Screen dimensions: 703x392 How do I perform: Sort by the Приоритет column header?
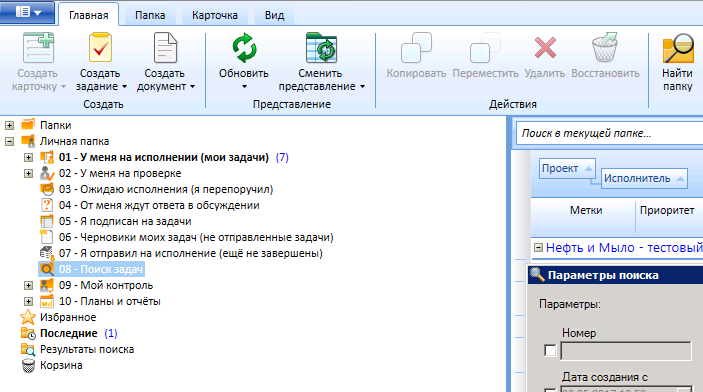click(x=667, y=210)
